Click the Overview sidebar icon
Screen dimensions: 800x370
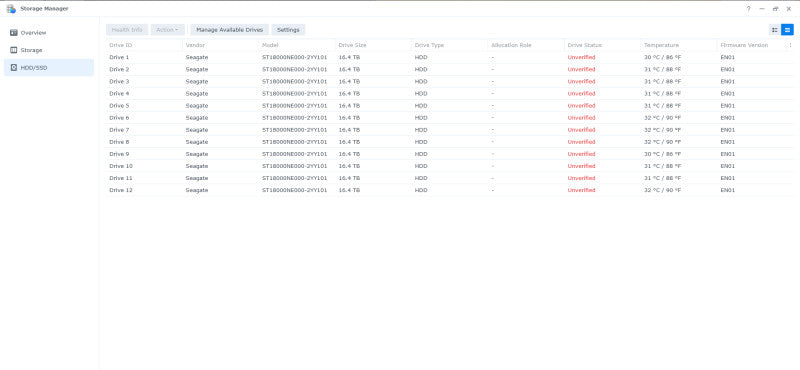14,33
